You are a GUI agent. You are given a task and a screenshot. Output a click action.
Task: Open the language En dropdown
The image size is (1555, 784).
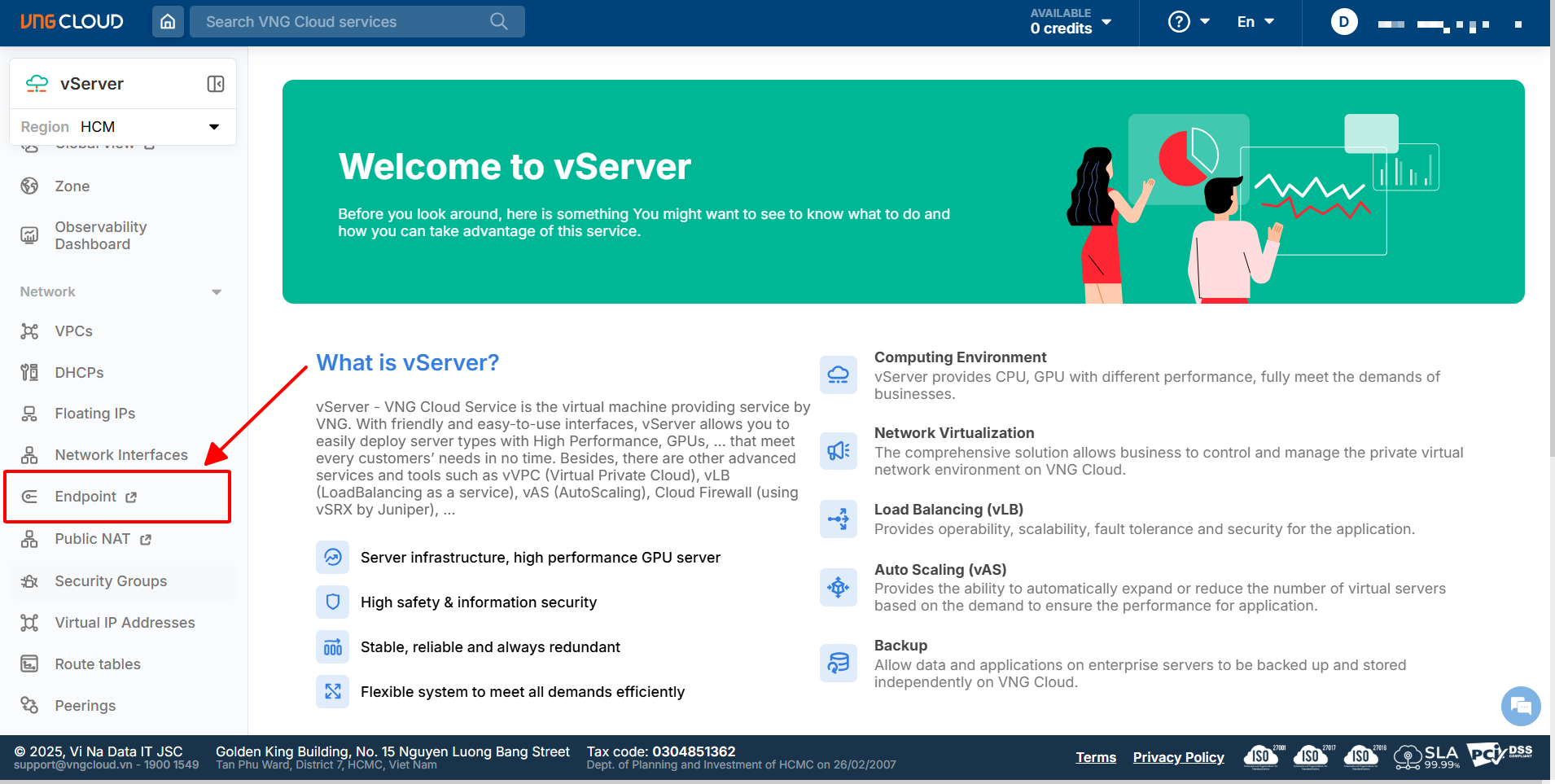[x=1255, y=22]
